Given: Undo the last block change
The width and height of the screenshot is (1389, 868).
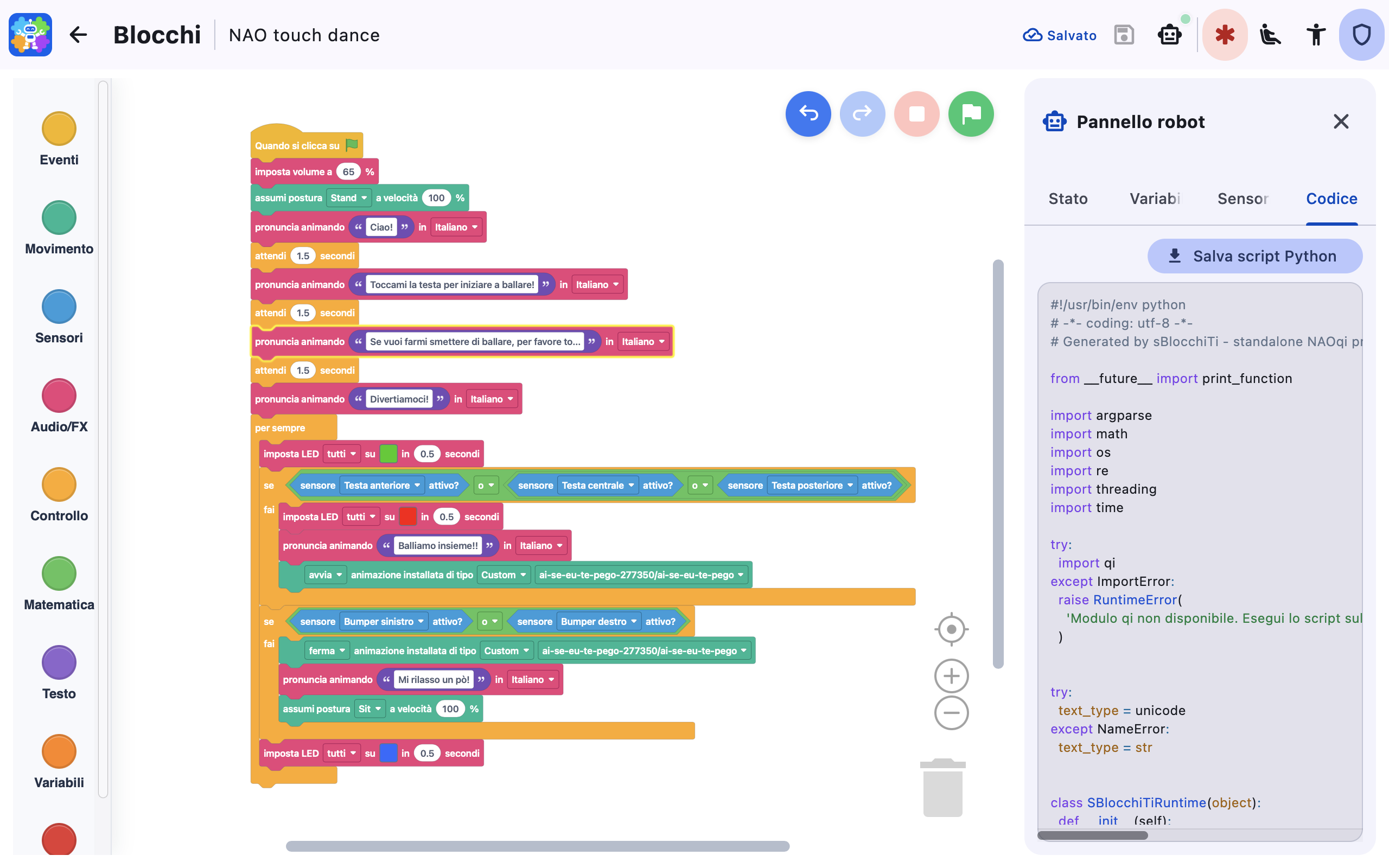Looking at the screenshot, I should [808, 114].
